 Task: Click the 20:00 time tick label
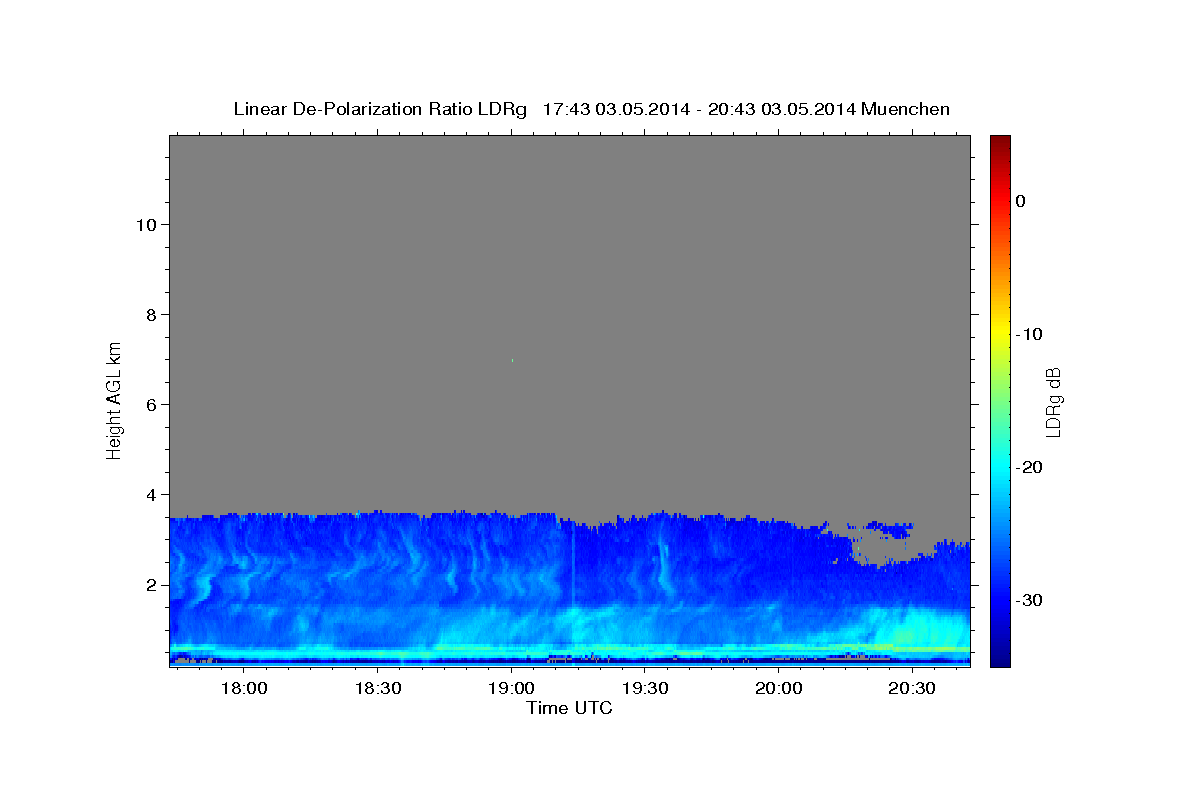click(x=779, y=689)
